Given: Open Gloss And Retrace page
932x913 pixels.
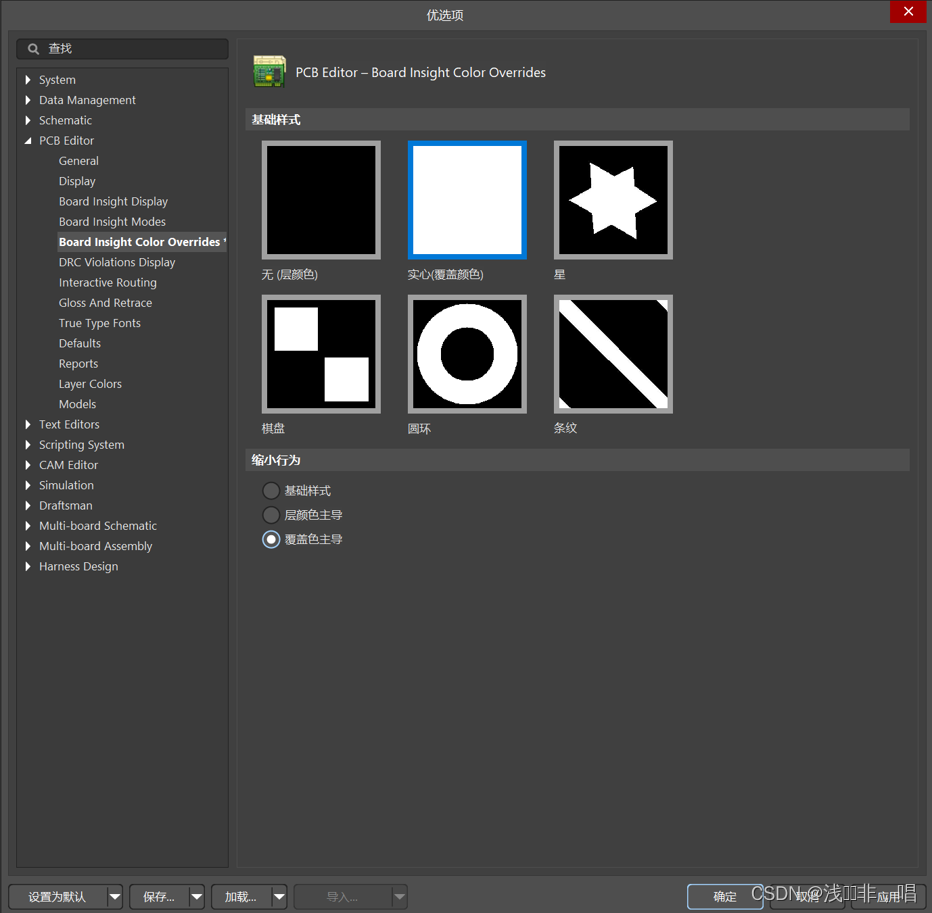Looking at the screenshot, I should click(105, 303).
